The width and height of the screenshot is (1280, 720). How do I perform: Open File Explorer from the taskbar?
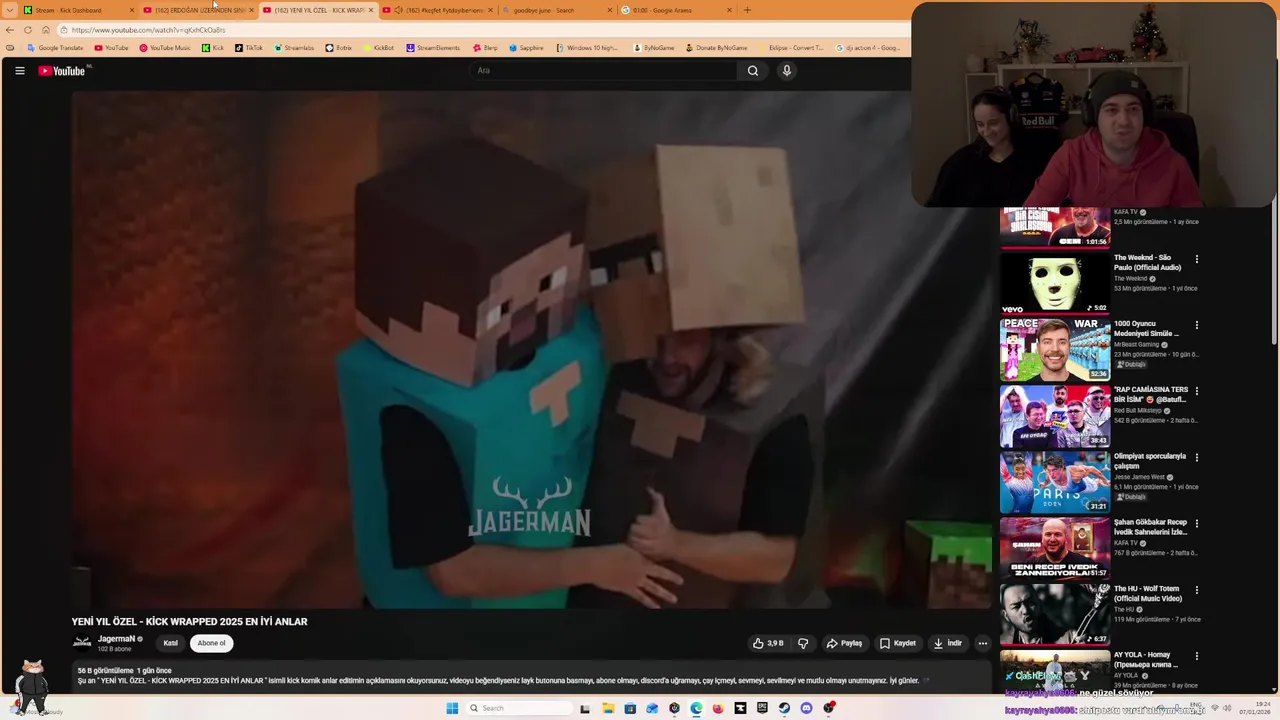607,708
